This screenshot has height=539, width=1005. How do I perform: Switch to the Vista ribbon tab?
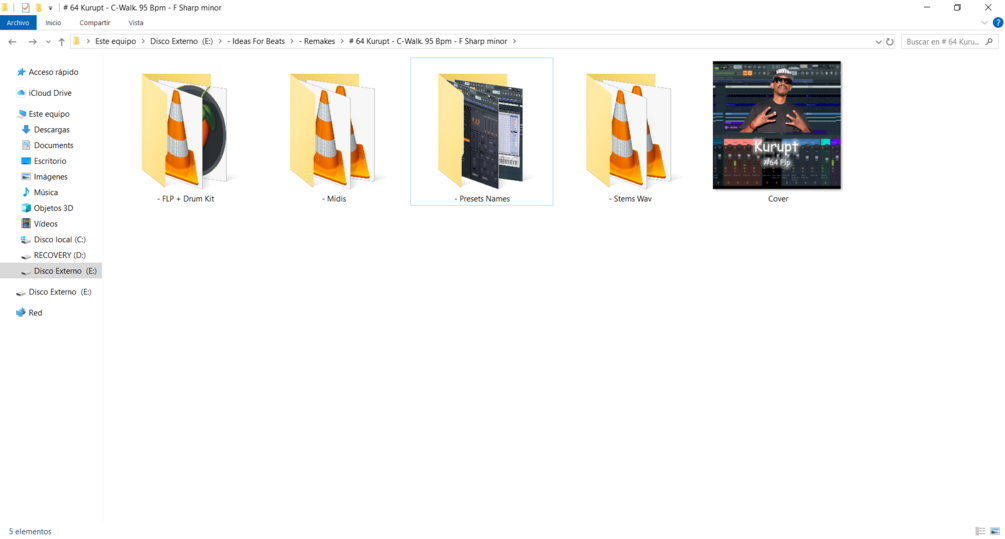[136, 22]
